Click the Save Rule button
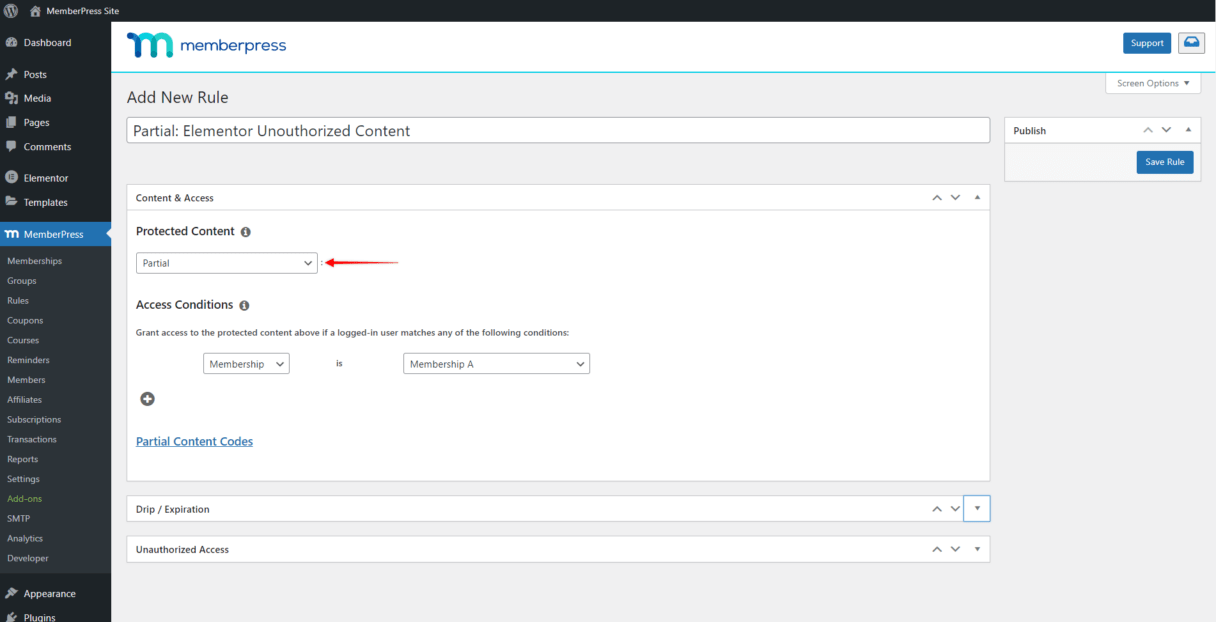 click(1165, 162)
